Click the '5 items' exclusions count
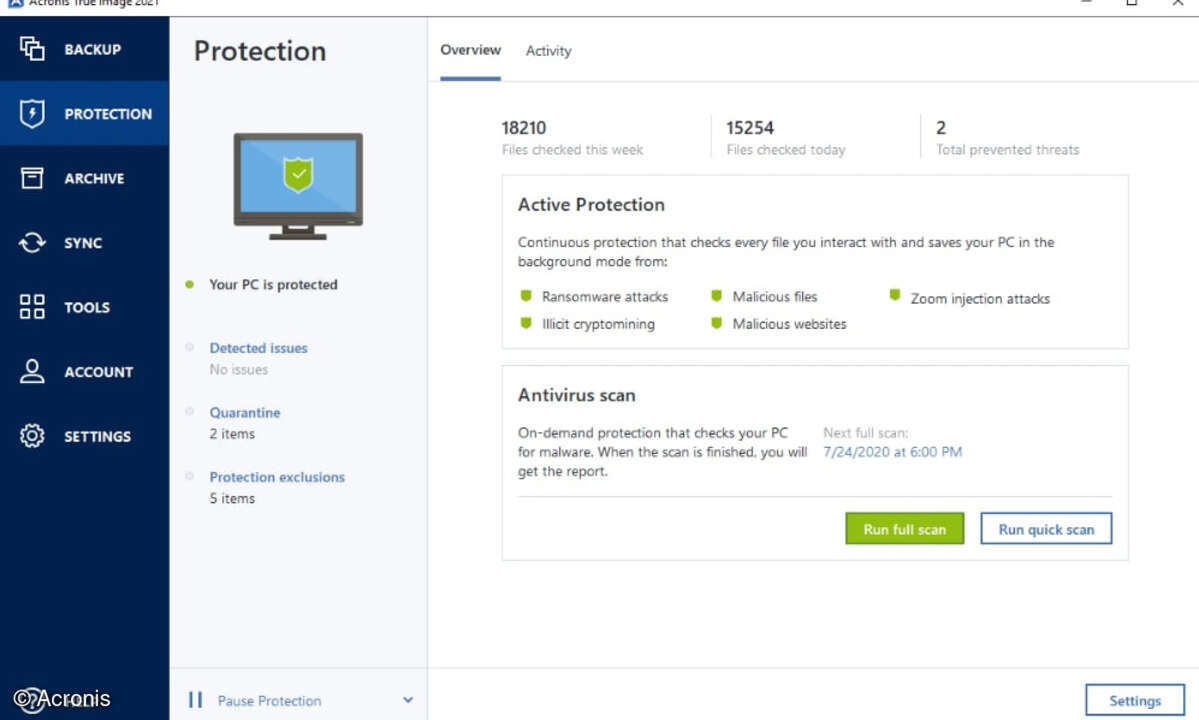 coord(232,498)
